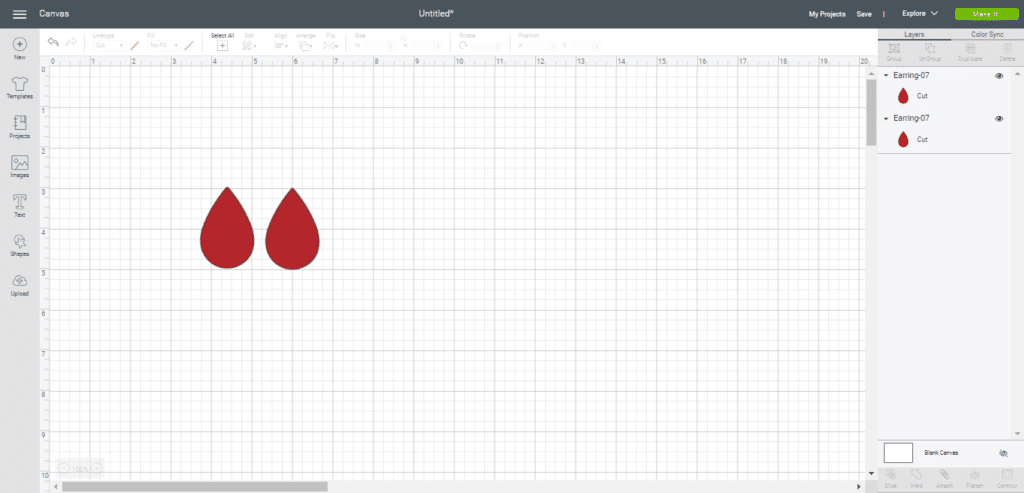Screen dimensions: 1024x493
Task: Toggle visibility of second Earring-07 layer
Action: coord(998,119)
